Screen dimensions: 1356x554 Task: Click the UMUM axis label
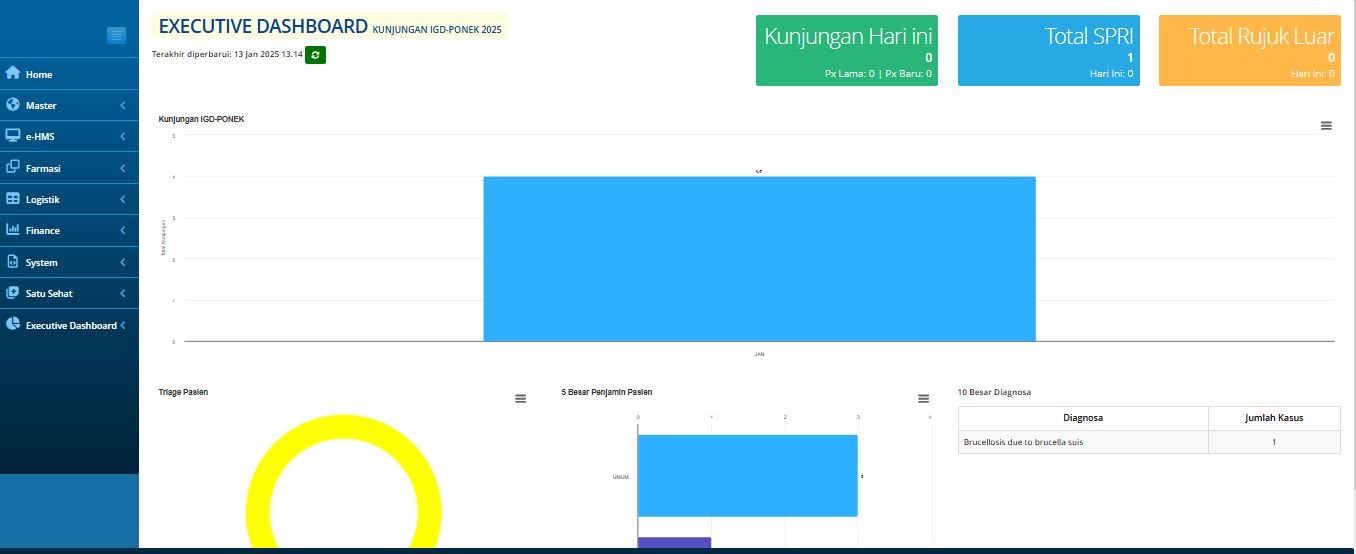click(x=621, y=477)
